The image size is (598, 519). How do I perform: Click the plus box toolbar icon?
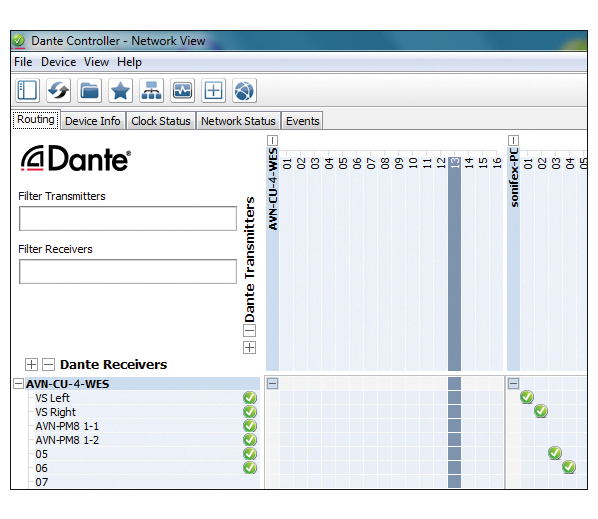pos(213,91)
